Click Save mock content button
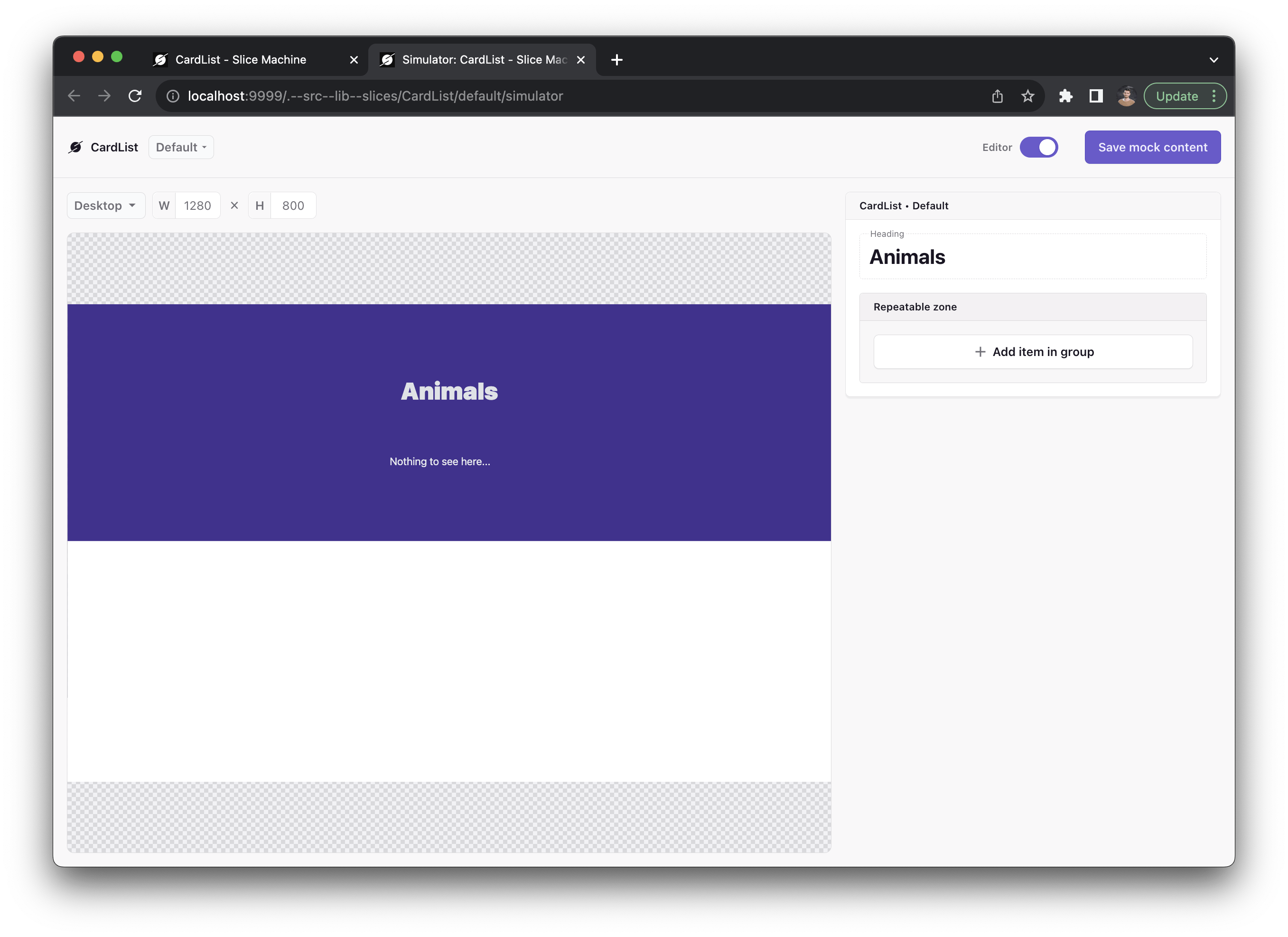 [x=1152, y=147]
